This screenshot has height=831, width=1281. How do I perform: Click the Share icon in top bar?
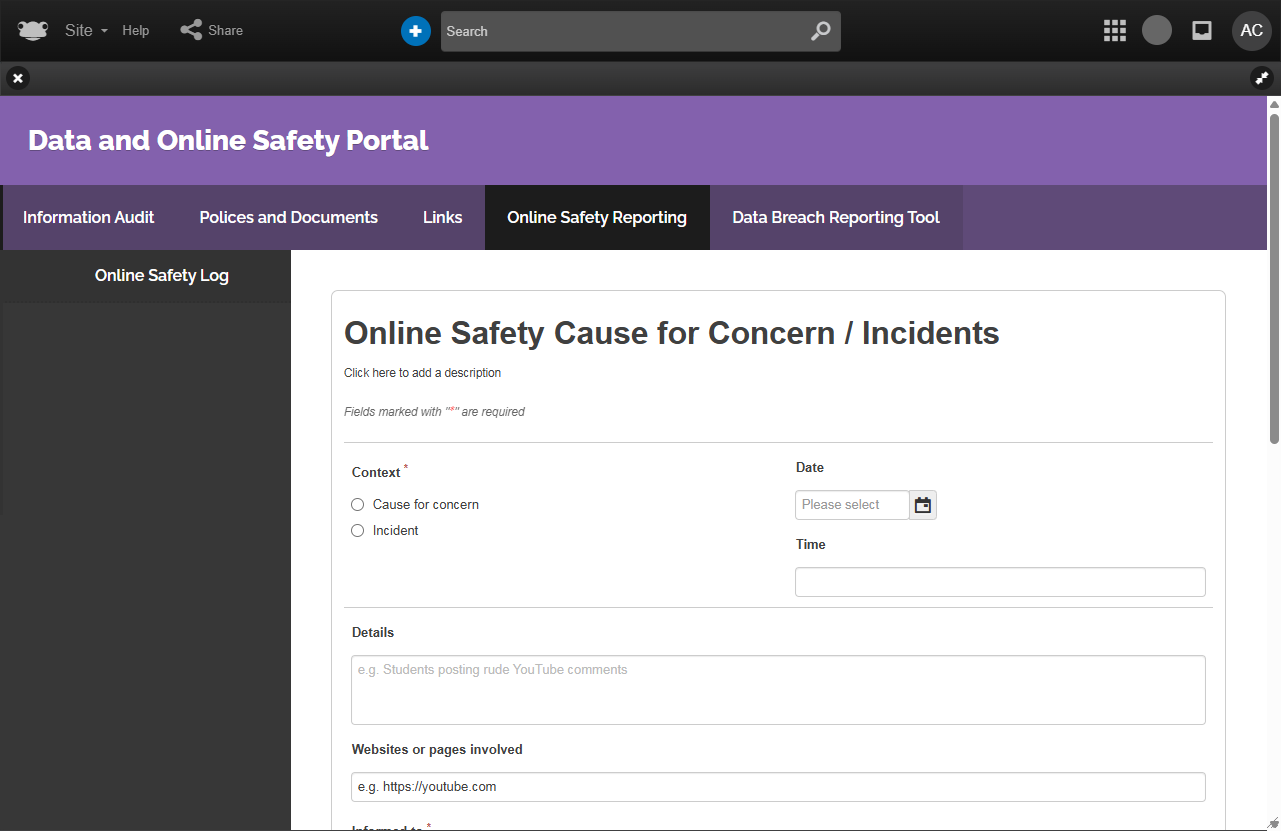pyautogui.click(x=191, y=30)
